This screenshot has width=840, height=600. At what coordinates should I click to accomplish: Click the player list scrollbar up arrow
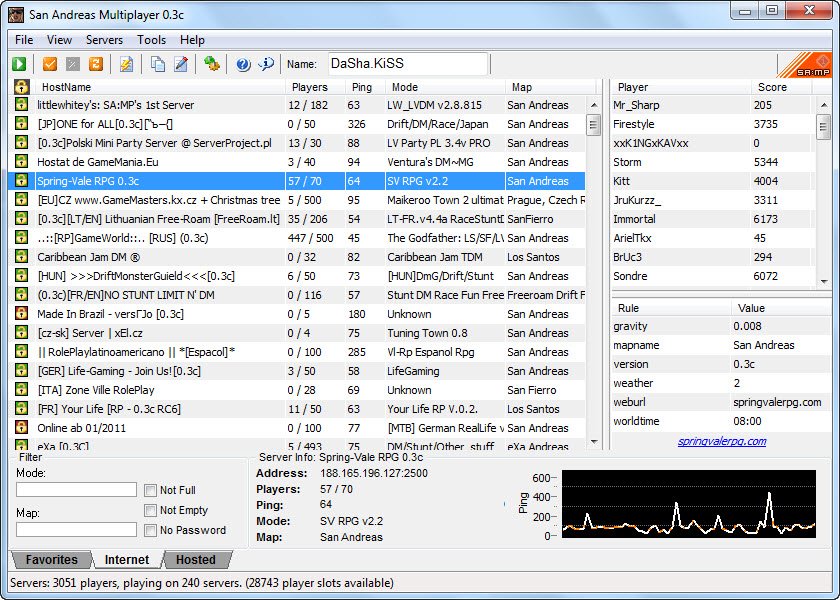click(823, 105)
